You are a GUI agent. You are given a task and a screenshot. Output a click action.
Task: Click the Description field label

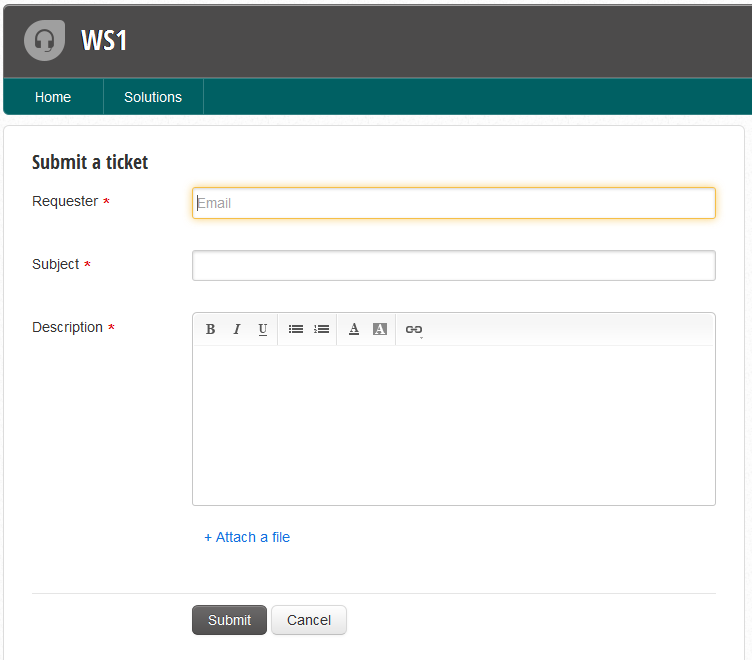(67, 327)
